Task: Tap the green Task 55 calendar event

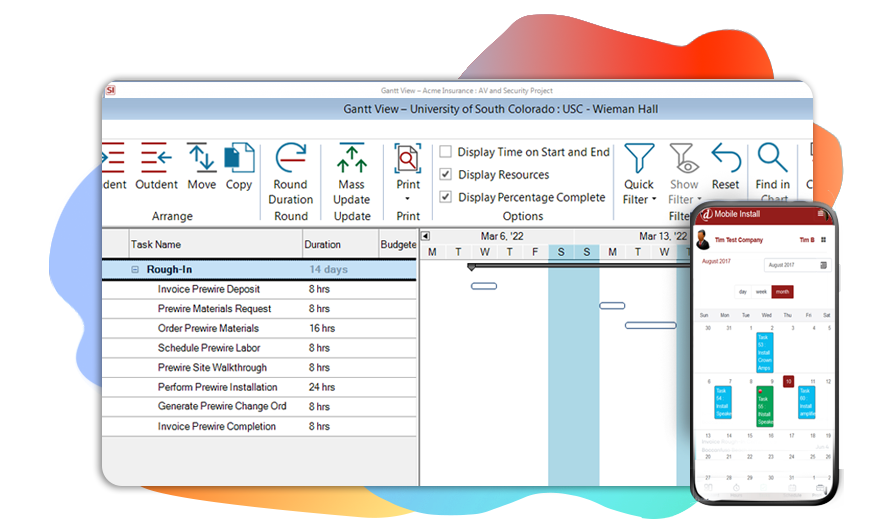Action: (x=765, y=407)
